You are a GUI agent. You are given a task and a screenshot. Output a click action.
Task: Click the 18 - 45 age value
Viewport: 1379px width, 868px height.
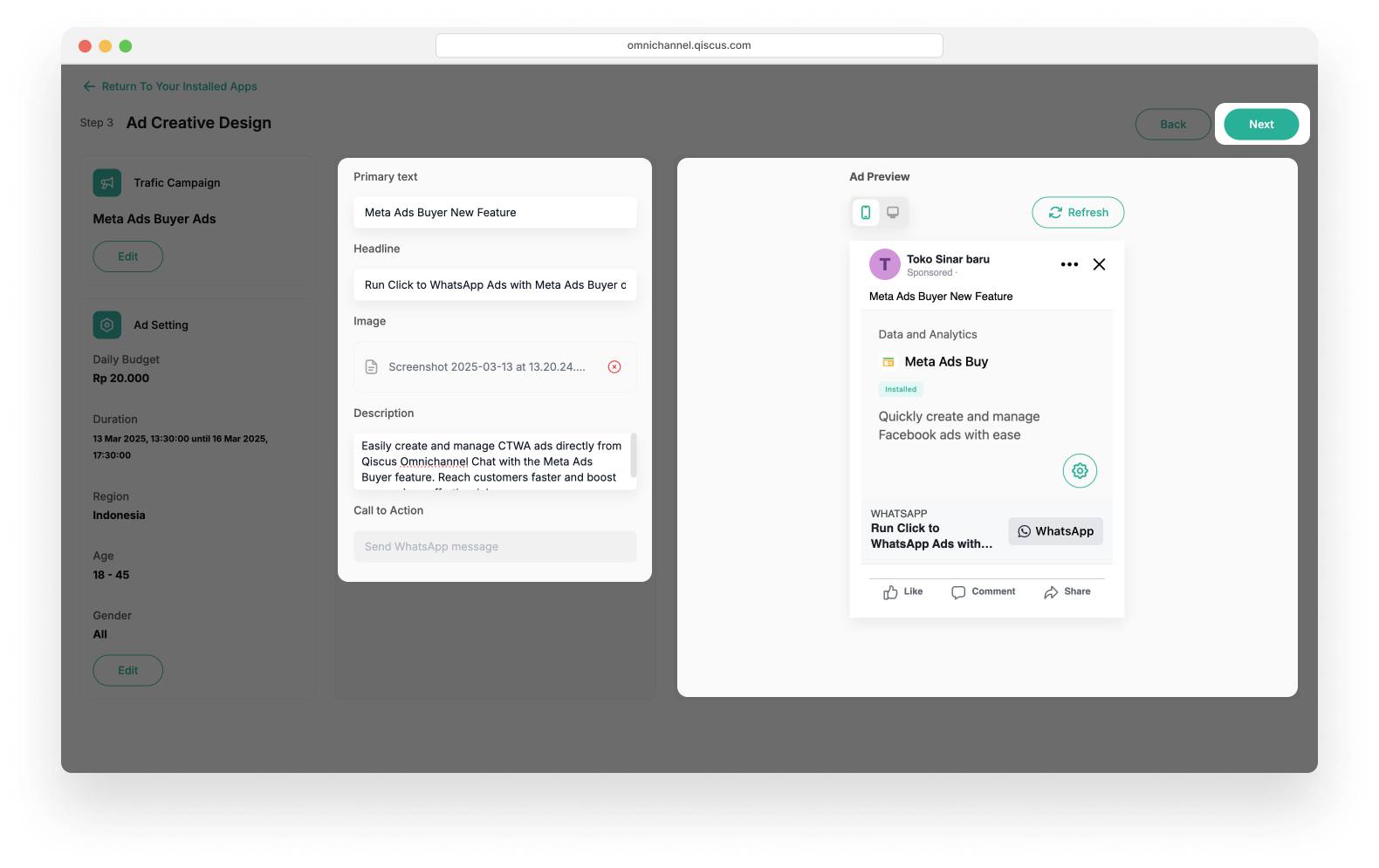pyautogui.click(x=112, y=575)
